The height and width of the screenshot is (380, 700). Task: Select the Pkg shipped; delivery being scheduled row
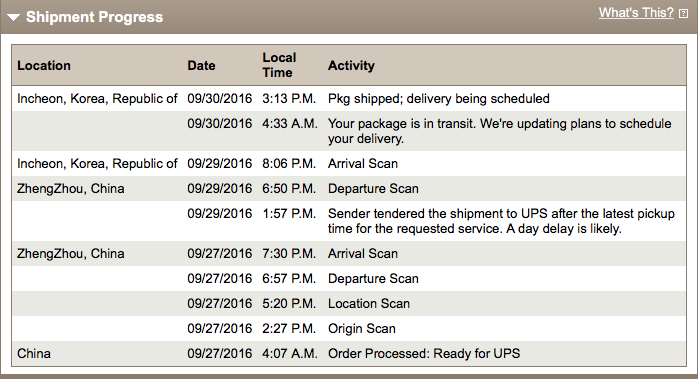coord(349,99)
